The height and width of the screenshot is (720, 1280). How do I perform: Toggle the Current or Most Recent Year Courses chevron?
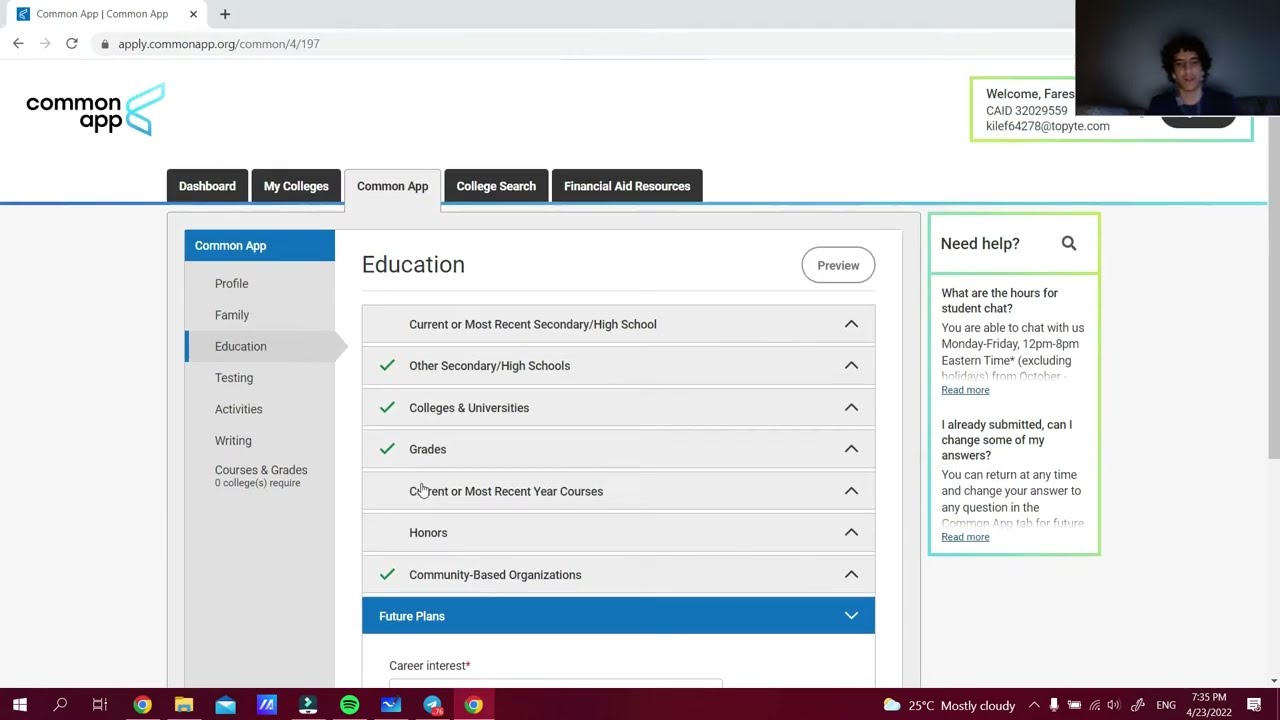click(x=851, y=491)
